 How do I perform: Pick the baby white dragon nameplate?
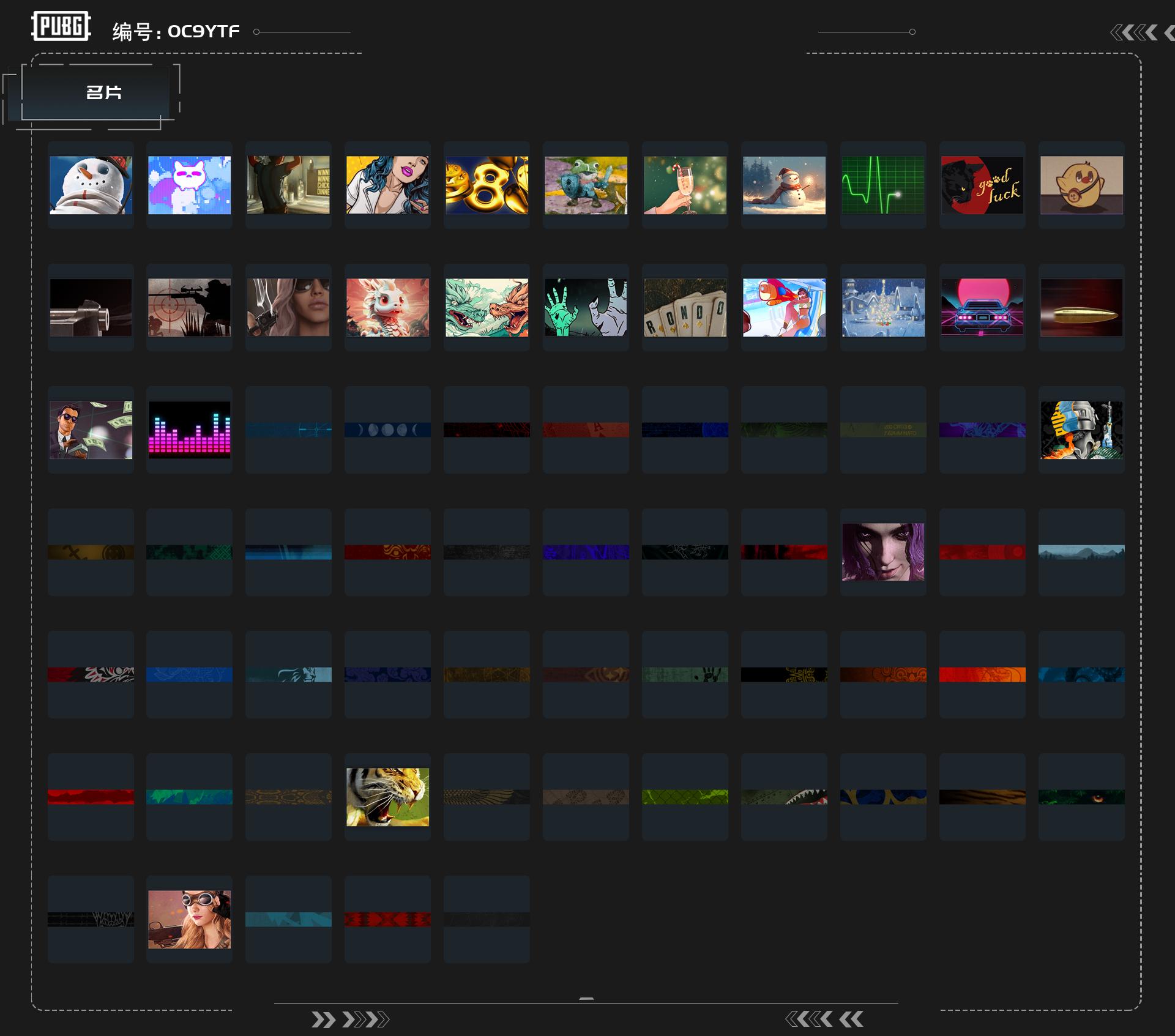click(387, 307)
